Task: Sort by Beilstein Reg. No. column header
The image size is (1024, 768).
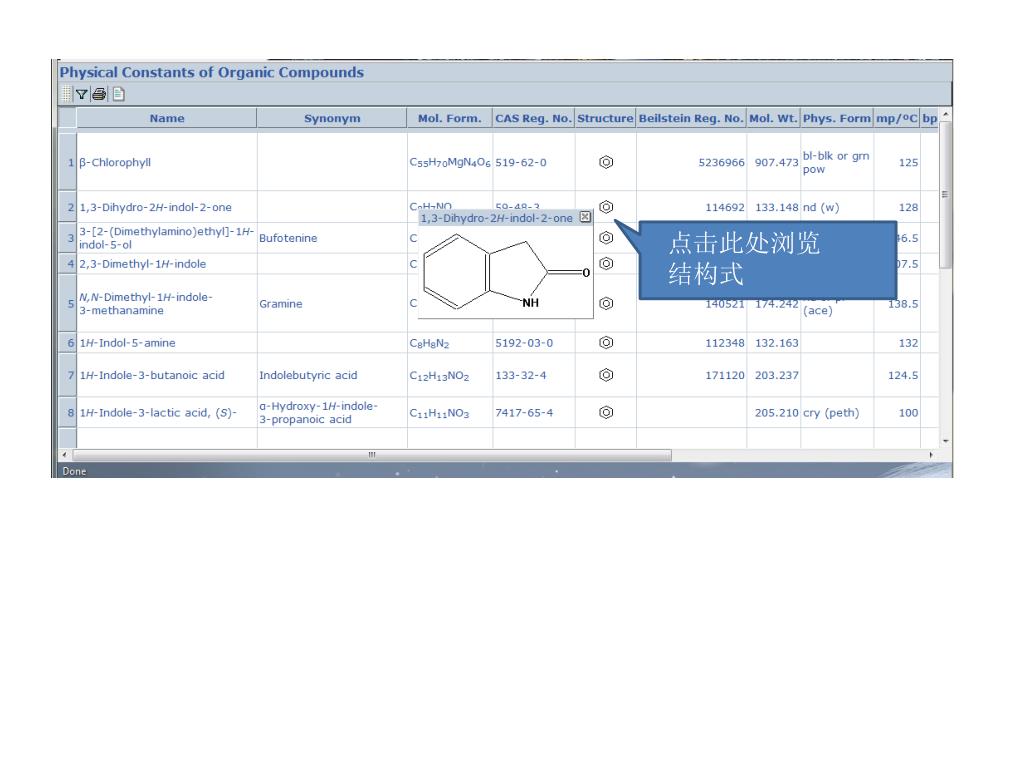Action: point(691,118)
